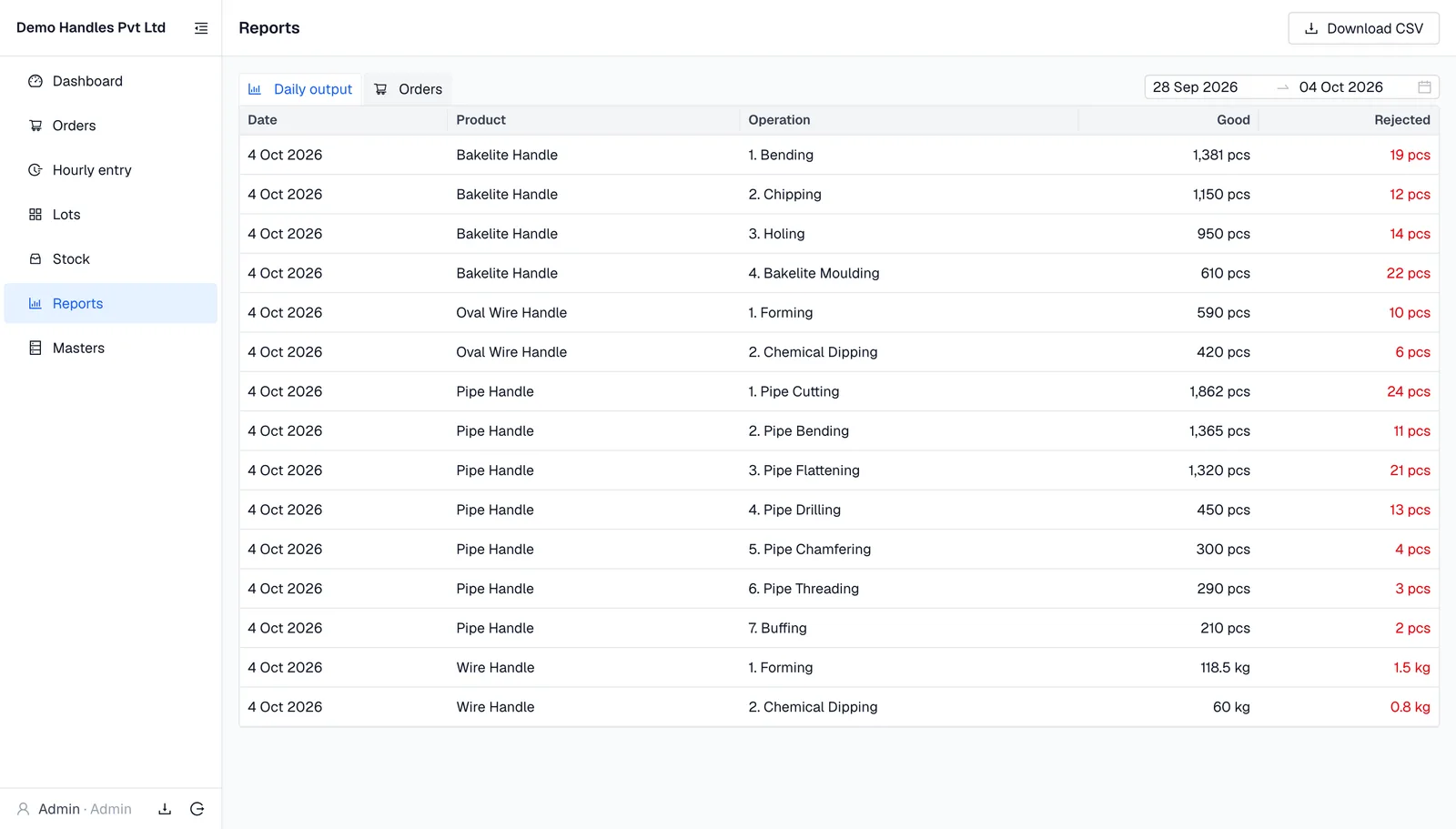1456x829 pixels.
Task: Click the logout icon in sidebar footer
Action: (x=197, y=809)
